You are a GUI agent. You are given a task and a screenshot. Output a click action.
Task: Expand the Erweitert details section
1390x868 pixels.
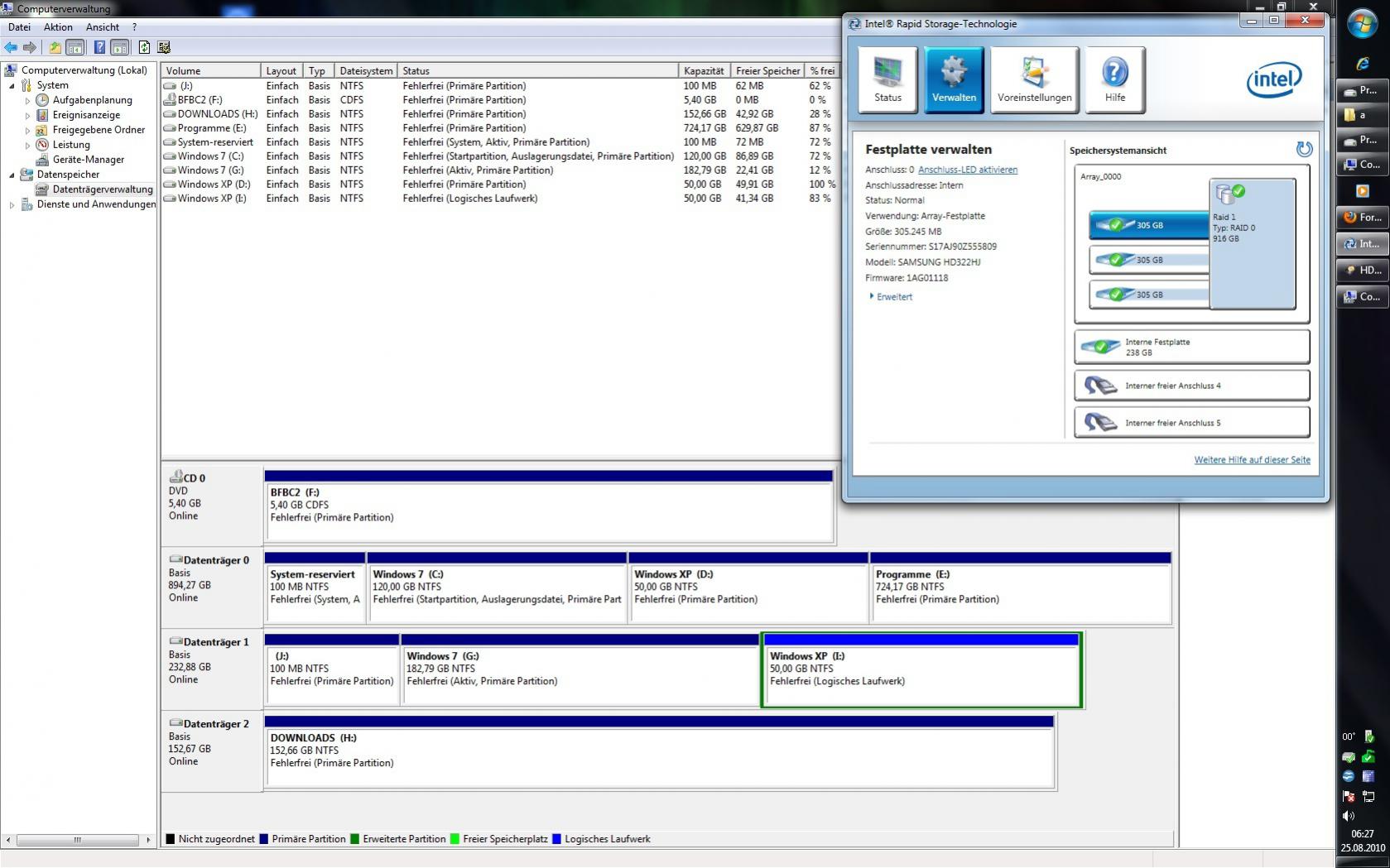891,296
